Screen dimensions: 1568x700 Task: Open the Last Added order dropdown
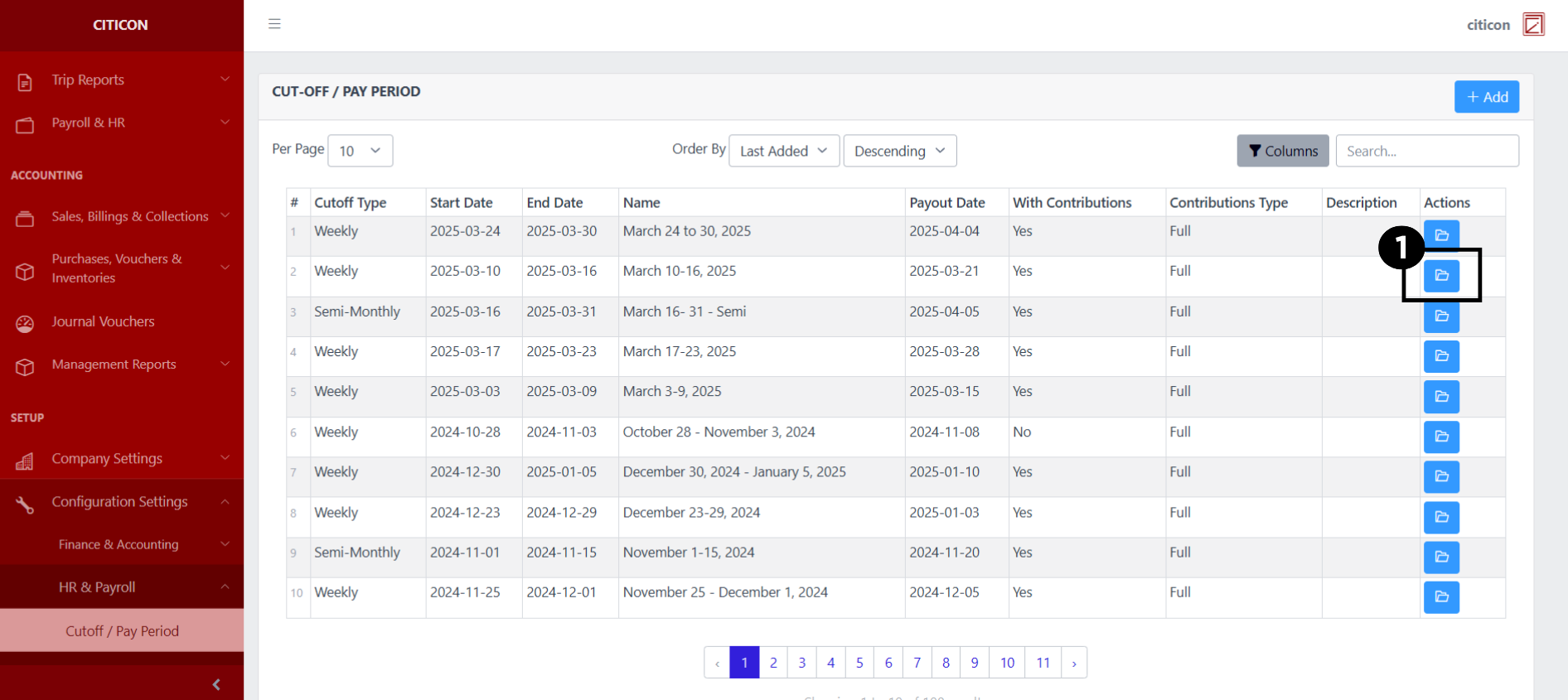[783, 151]
